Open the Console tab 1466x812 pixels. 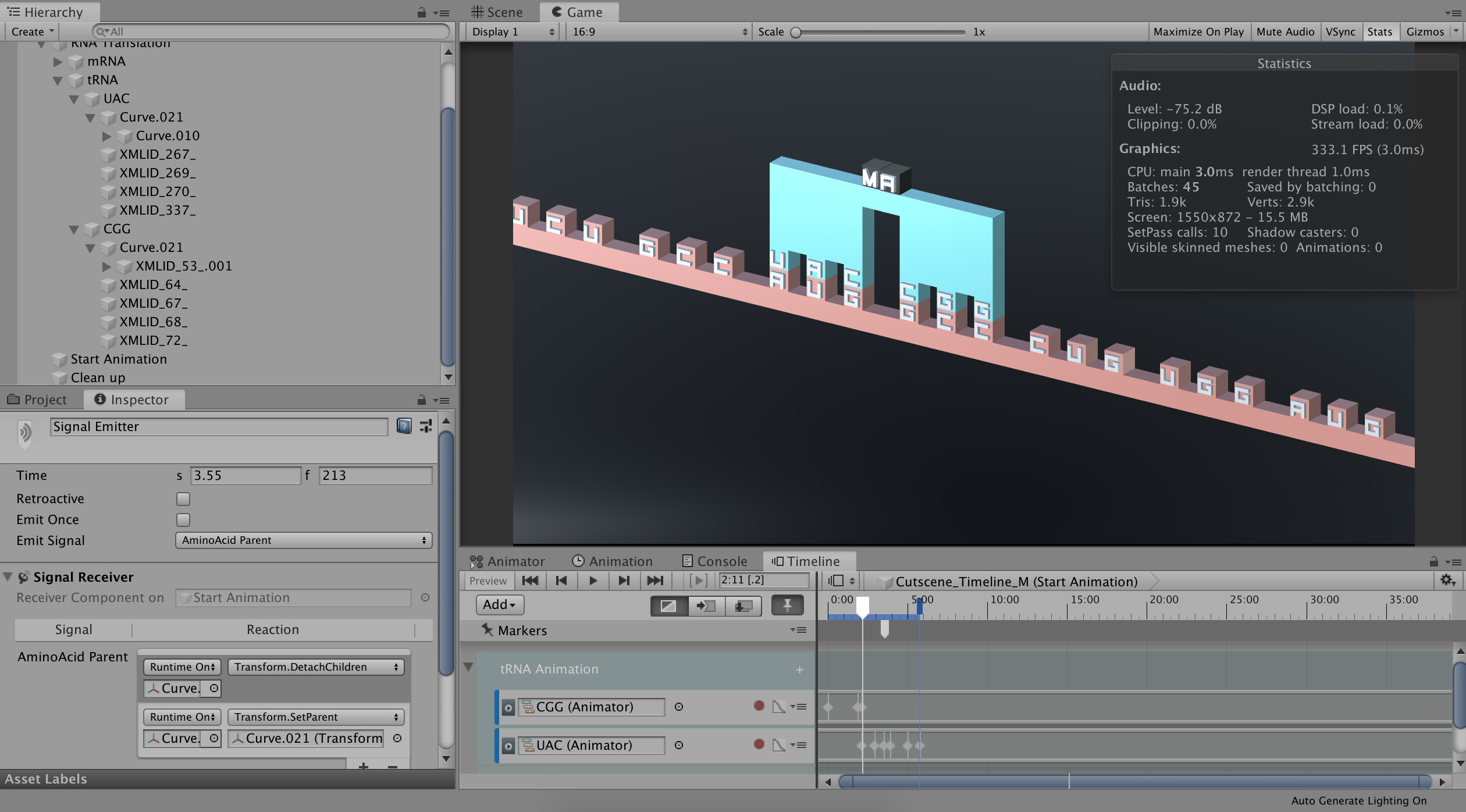coord(714,561)
